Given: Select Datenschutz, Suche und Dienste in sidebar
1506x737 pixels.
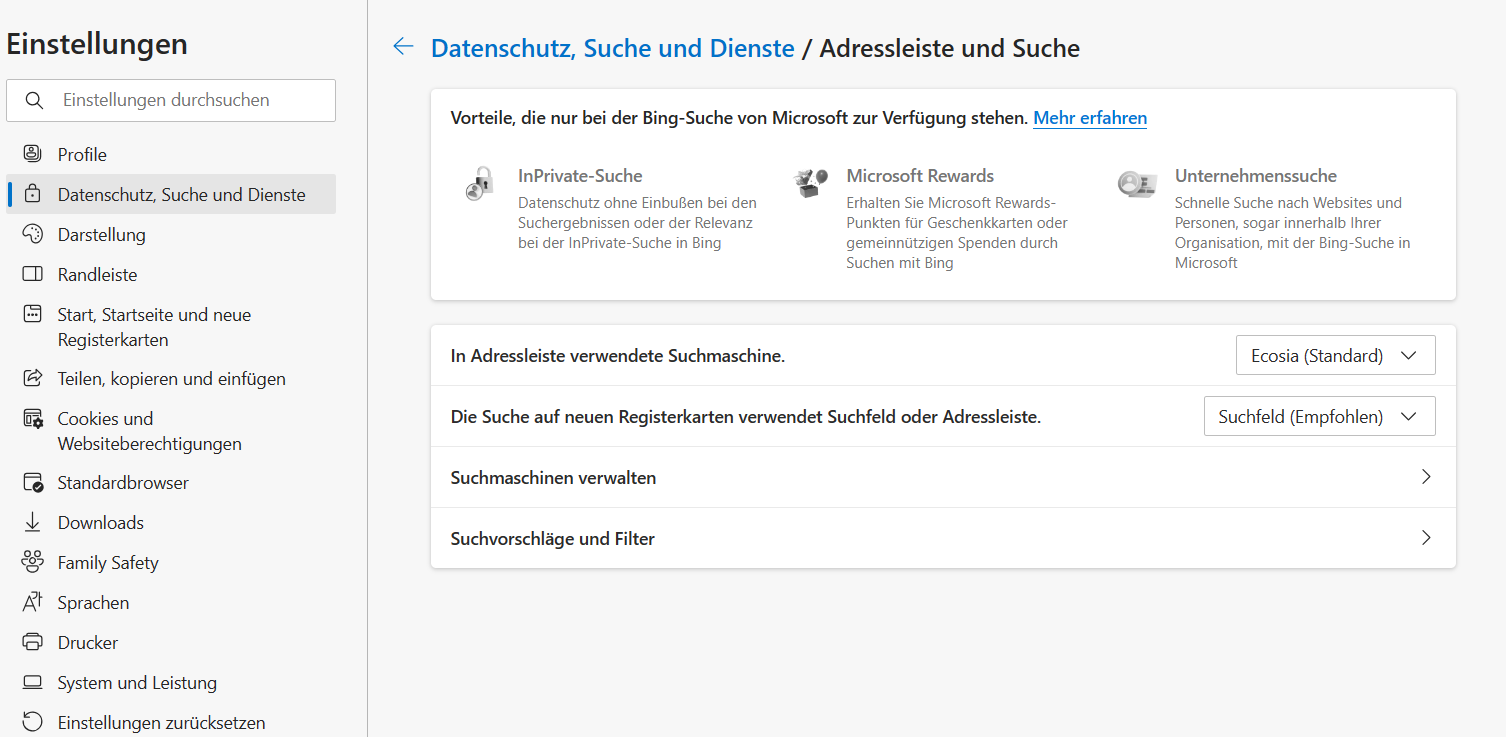Looking at the screenshot, I should click(171, 194).
